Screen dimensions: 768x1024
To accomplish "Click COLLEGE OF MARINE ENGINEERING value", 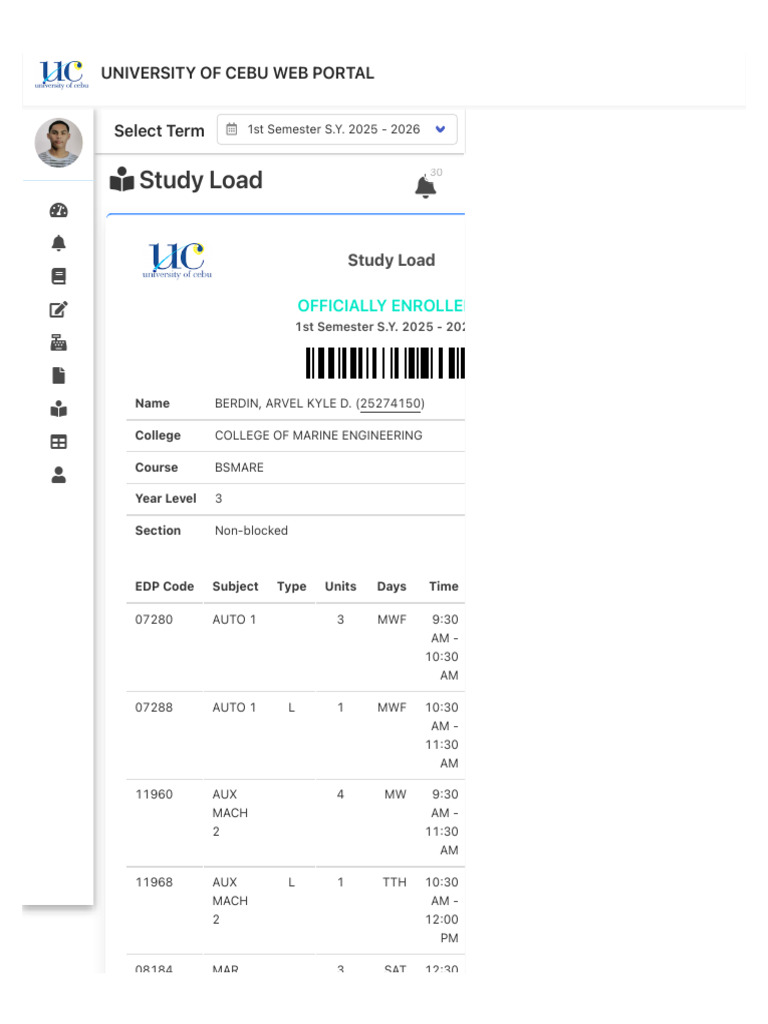I will click(x=319, y=436).
